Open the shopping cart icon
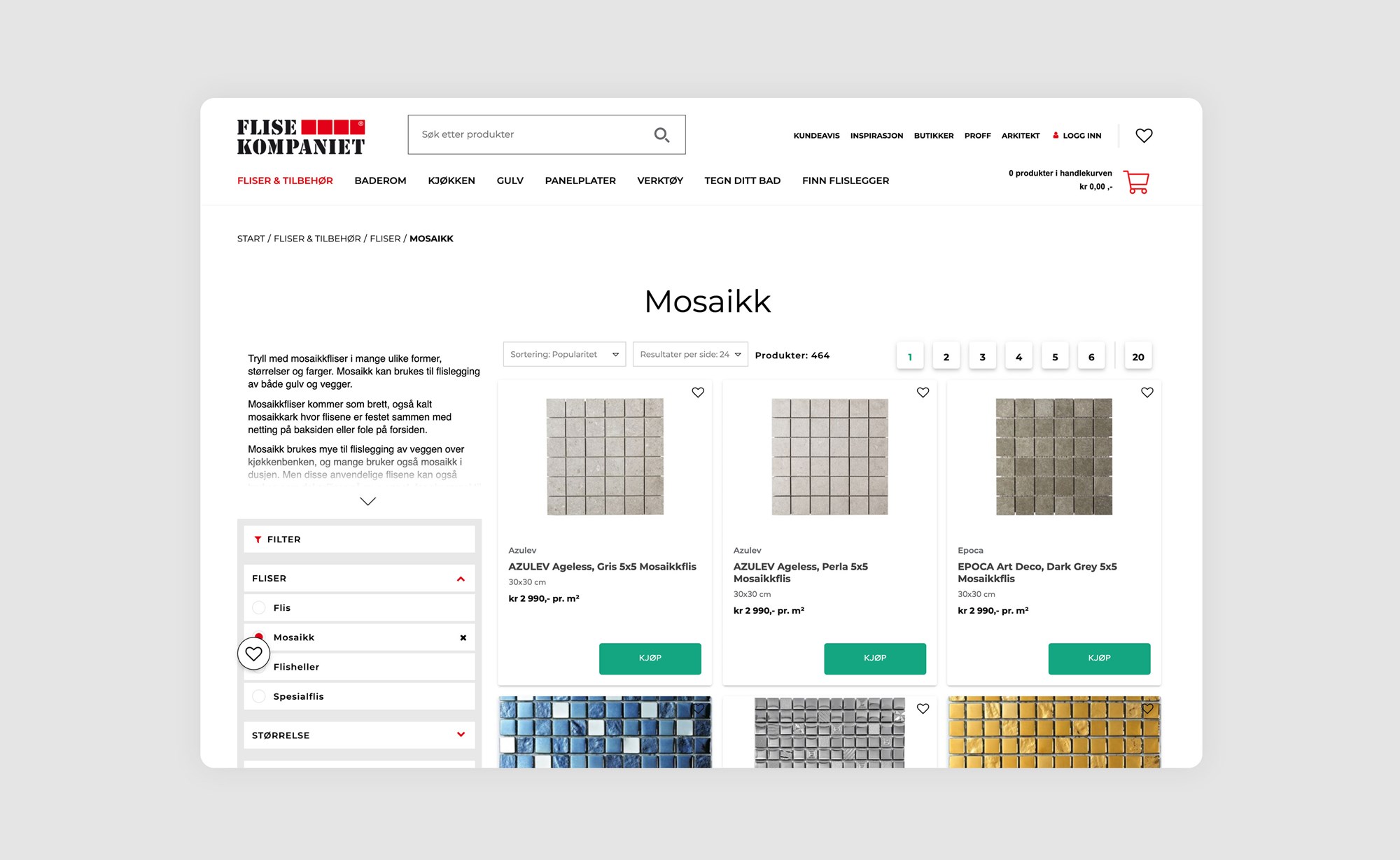Image resolution: width=1400 pixels, height=860 pixels. click(x=1137, y=182)
